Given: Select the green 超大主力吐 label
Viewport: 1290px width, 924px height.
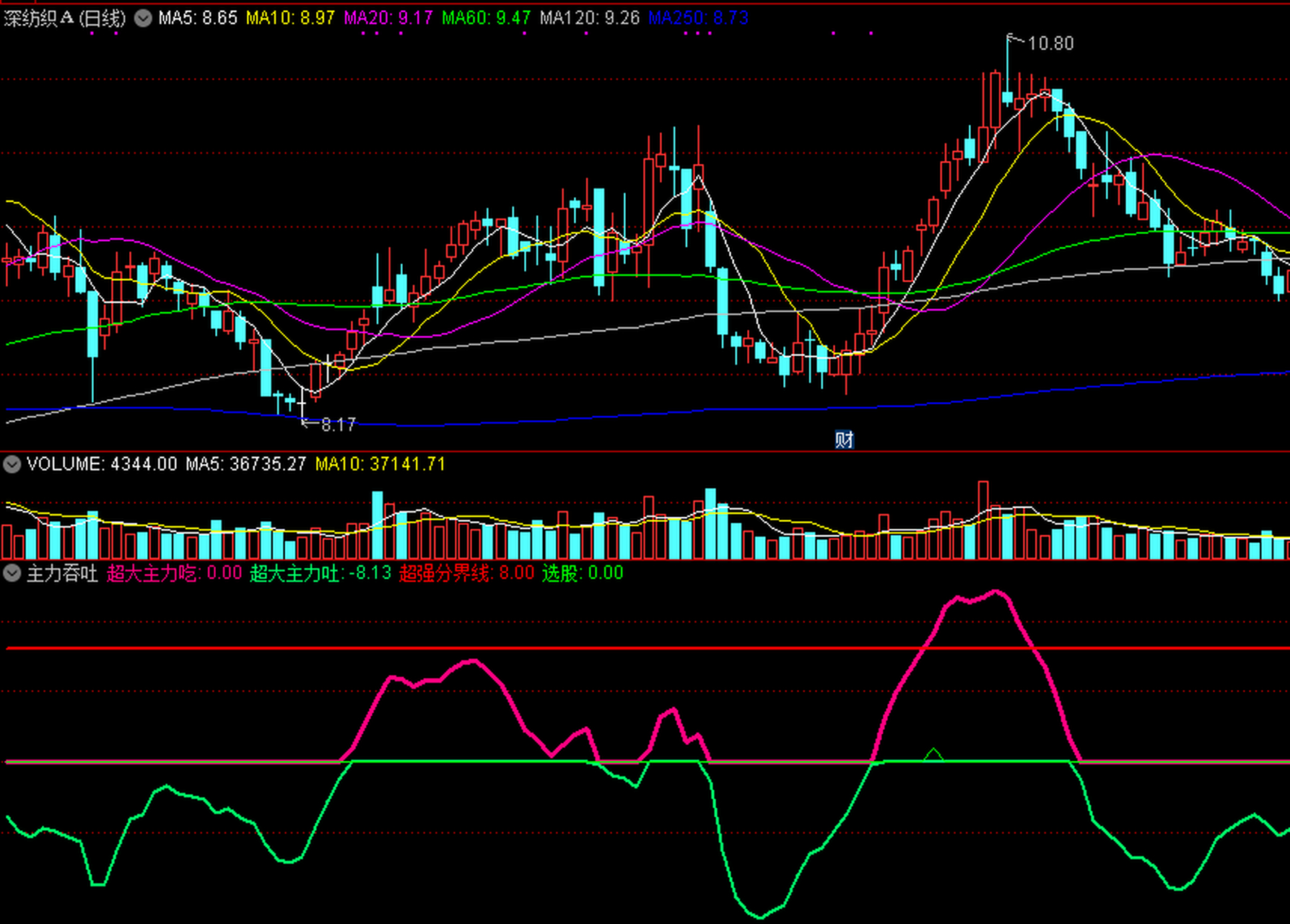Looking at the screenshot, I should click(320, 574).
